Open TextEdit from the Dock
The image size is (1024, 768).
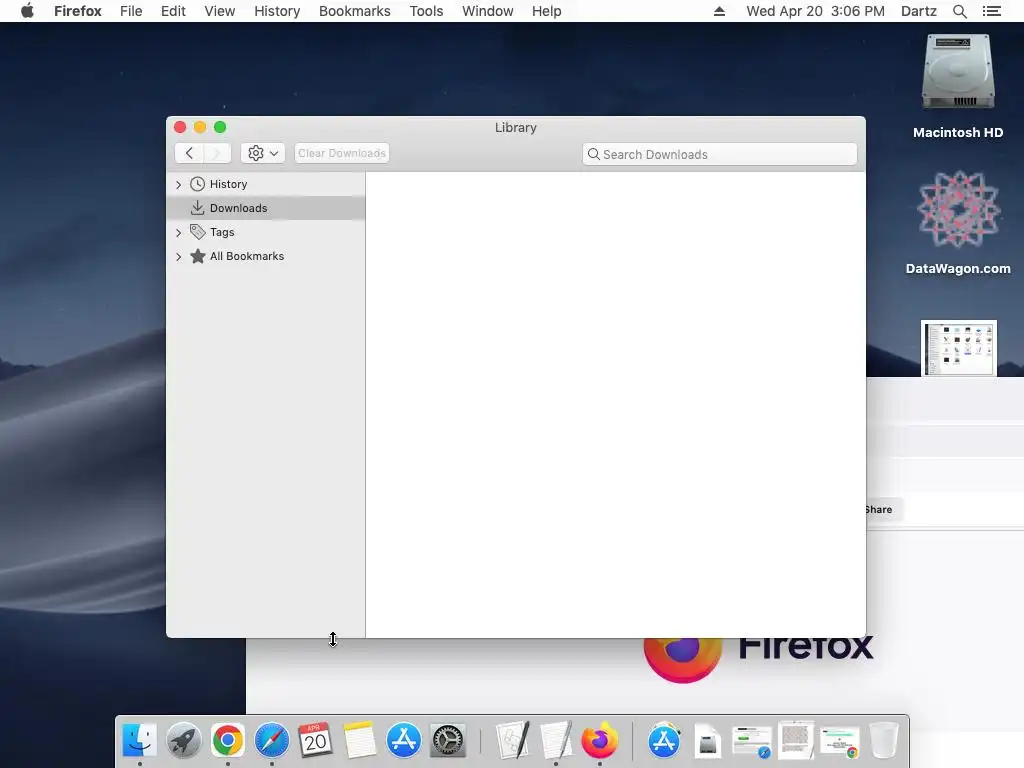(556, 741)
